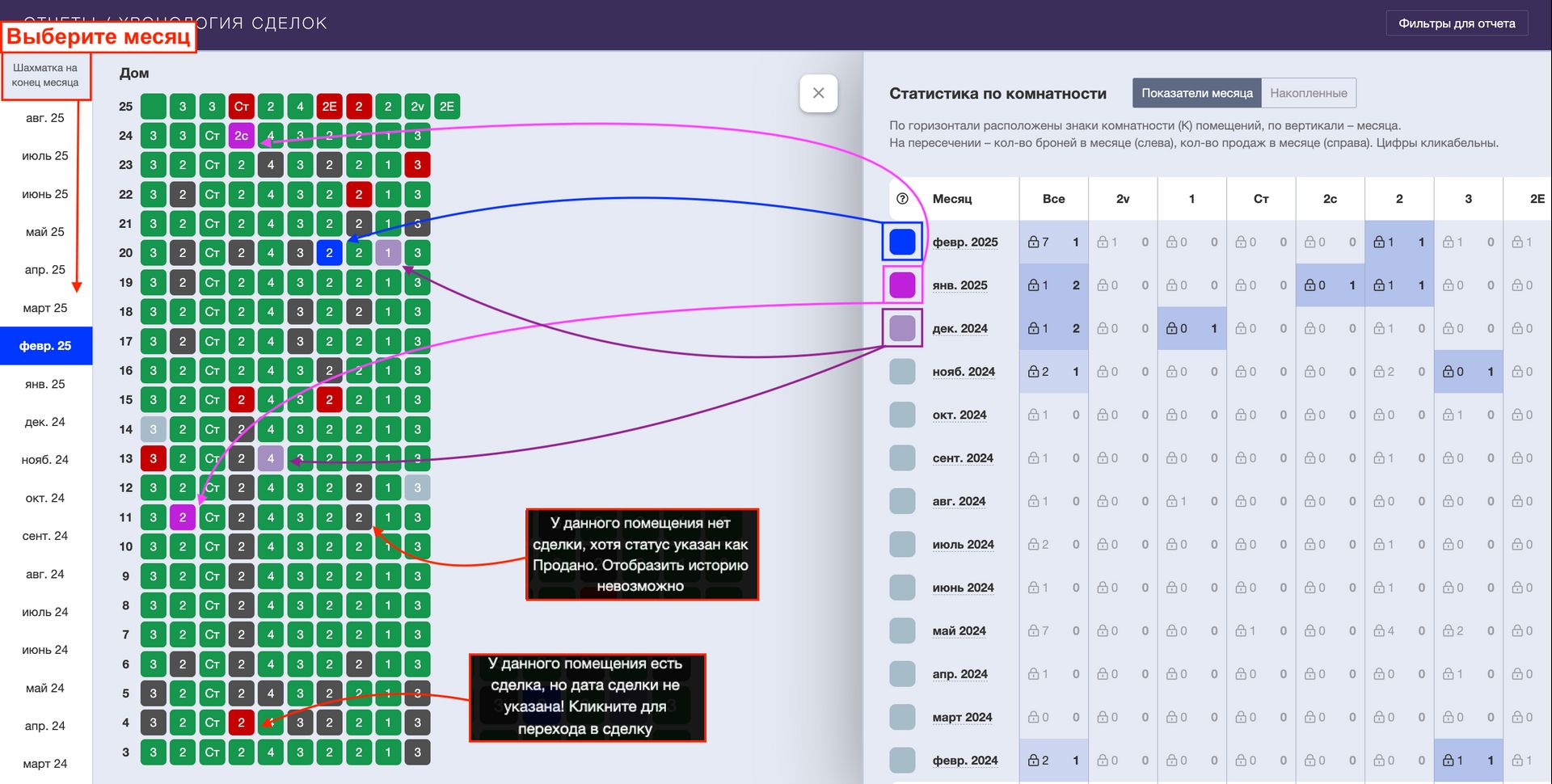Choose дек. 24 in the month sidebar
This screenshot has height=784, width=1552.
[x=45, y=422]
